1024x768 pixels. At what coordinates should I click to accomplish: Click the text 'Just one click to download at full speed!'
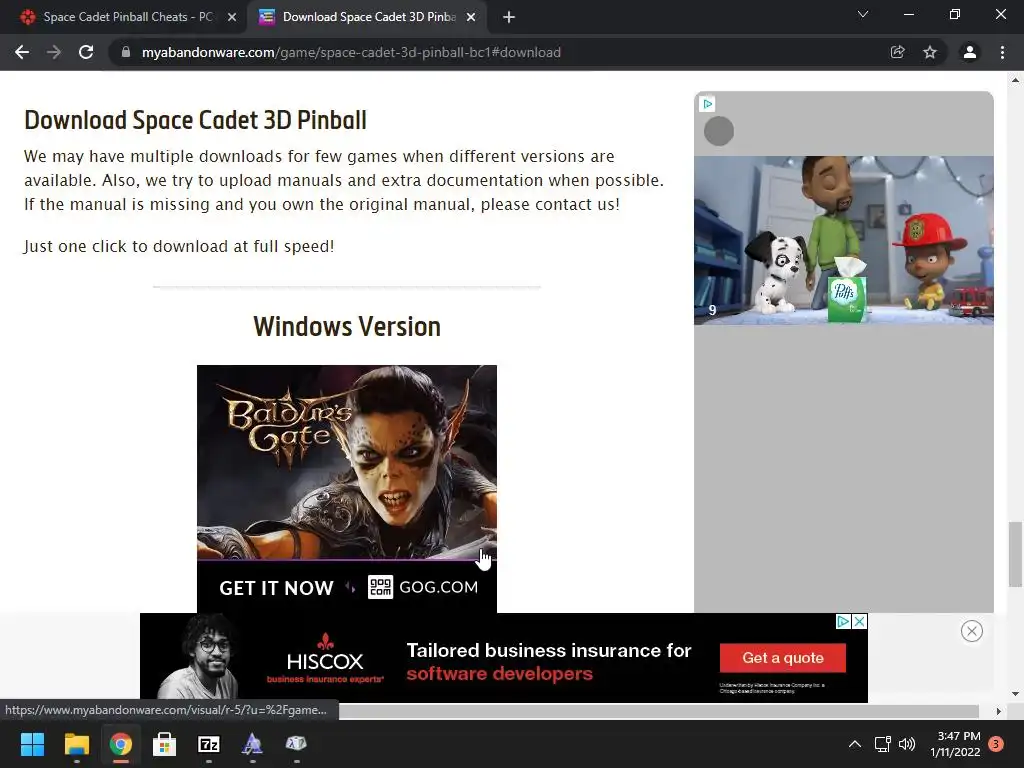pos(179,246)
